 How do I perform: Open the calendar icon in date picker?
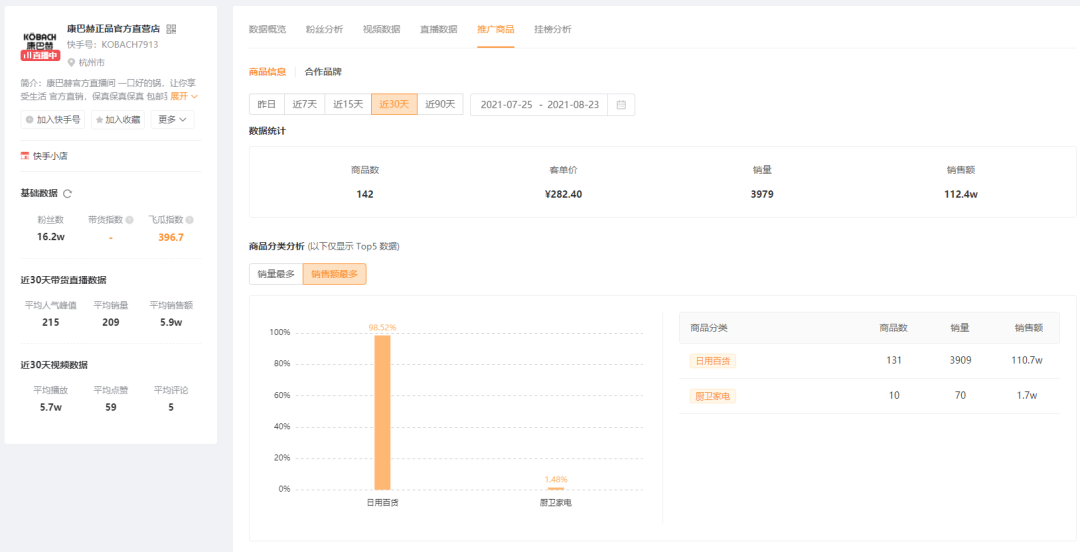tap(621, 105)
